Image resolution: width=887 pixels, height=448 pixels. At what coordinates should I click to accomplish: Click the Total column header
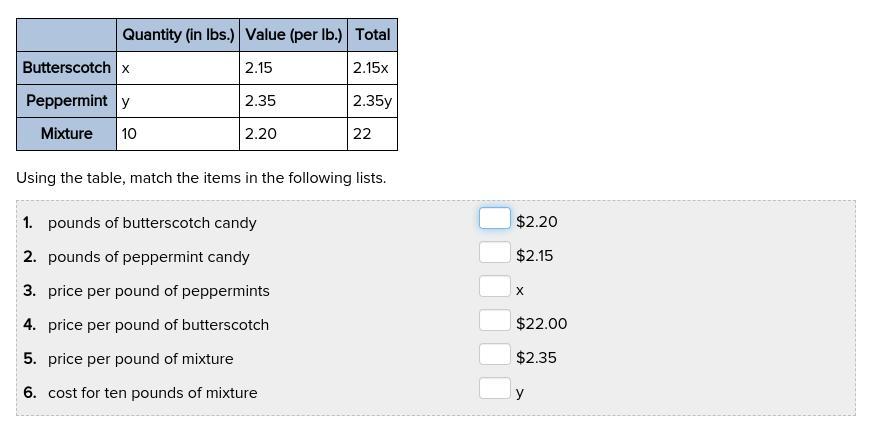point(372,35)
